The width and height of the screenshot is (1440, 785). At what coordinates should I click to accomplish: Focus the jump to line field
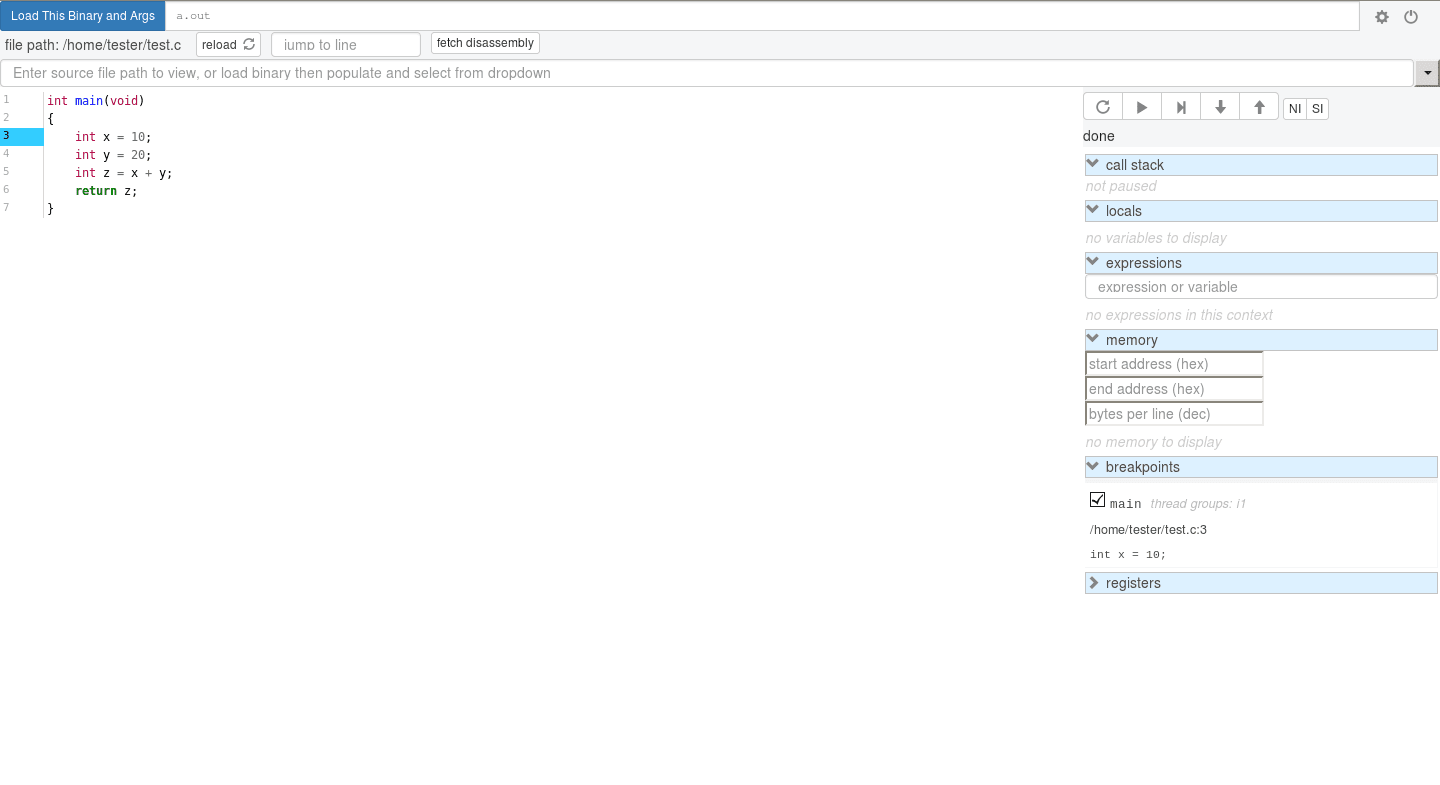coord(346,45)
